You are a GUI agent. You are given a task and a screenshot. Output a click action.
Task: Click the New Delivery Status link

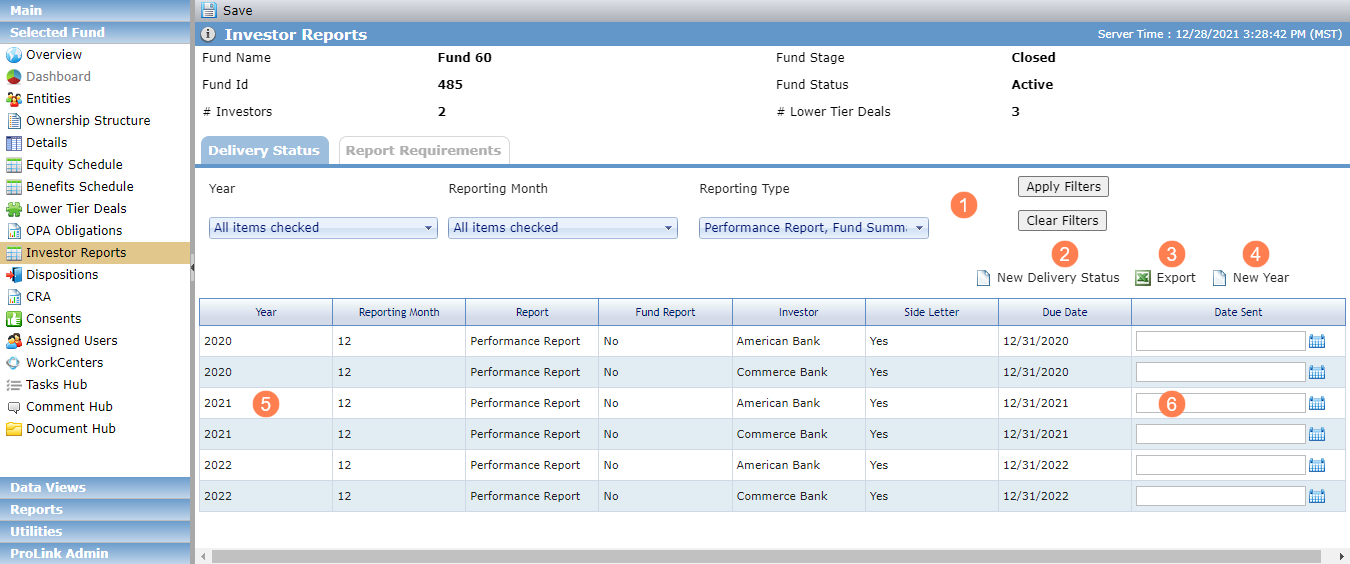(x=1058, y=278)
